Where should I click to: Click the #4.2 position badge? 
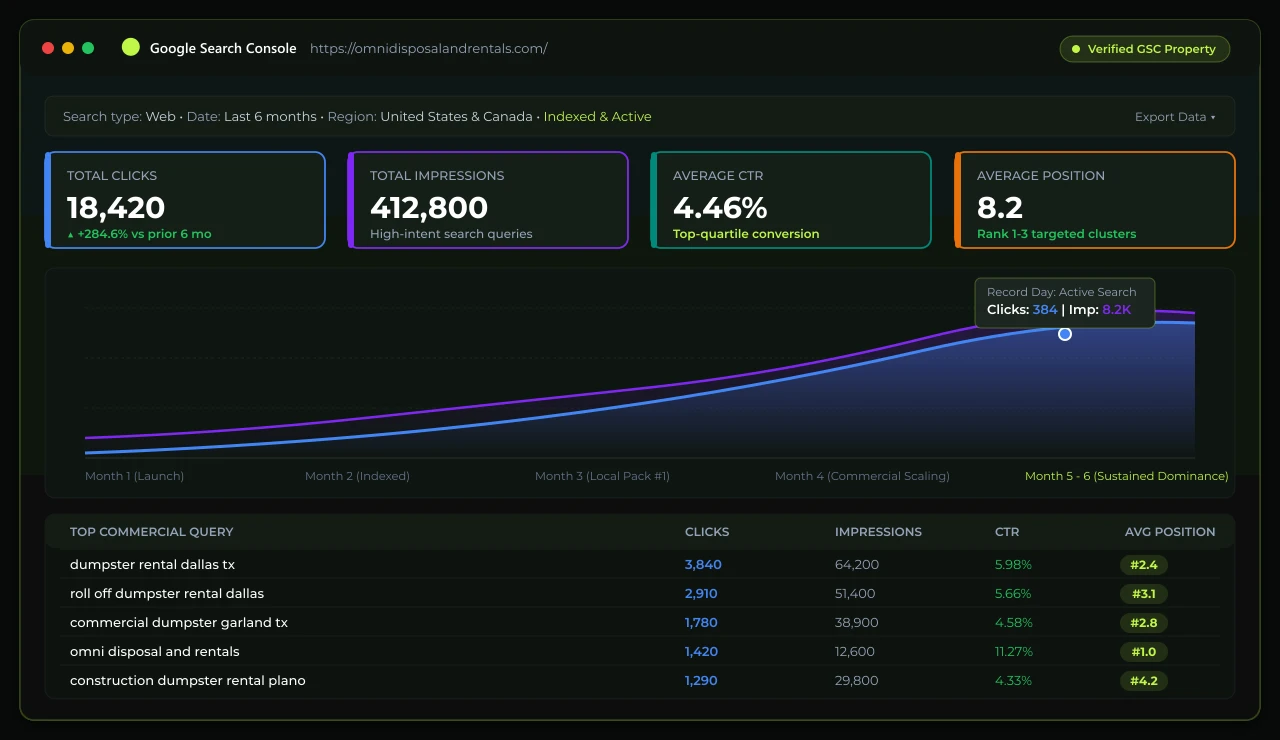[1144, 681]
